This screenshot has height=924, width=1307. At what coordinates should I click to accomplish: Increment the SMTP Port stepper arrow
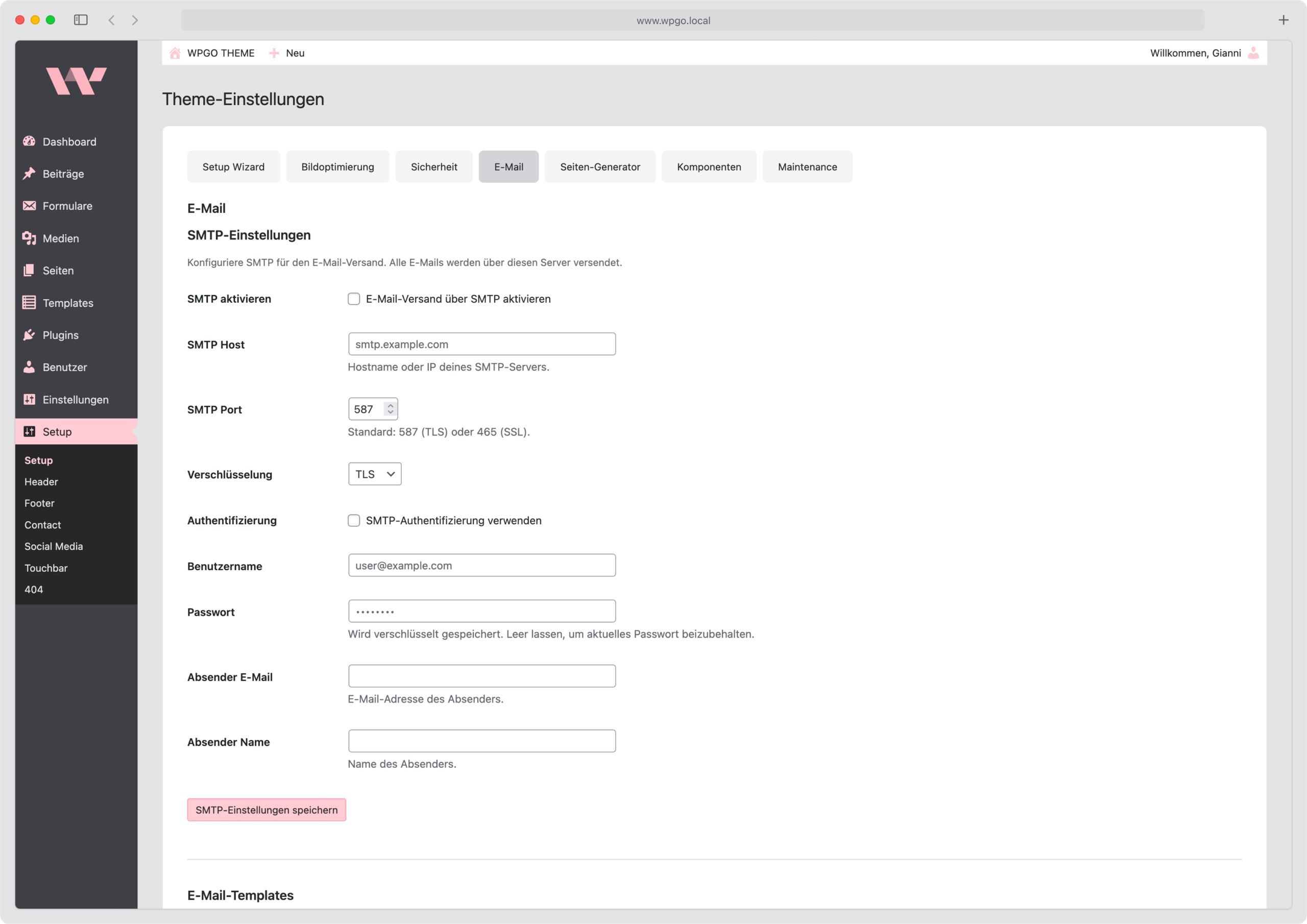[x=390, y=405]
